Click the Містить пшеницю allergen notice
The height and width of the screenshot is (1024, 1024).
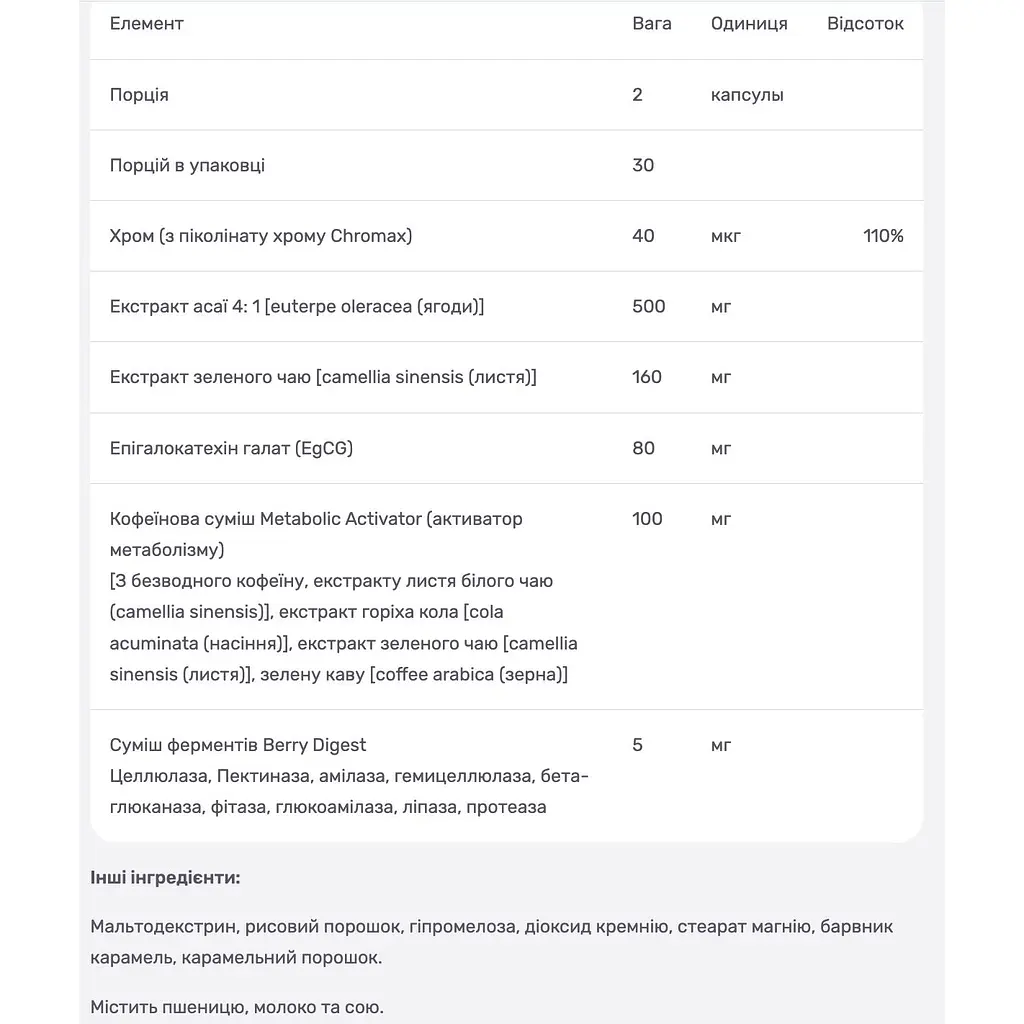tap(237, 1007)
